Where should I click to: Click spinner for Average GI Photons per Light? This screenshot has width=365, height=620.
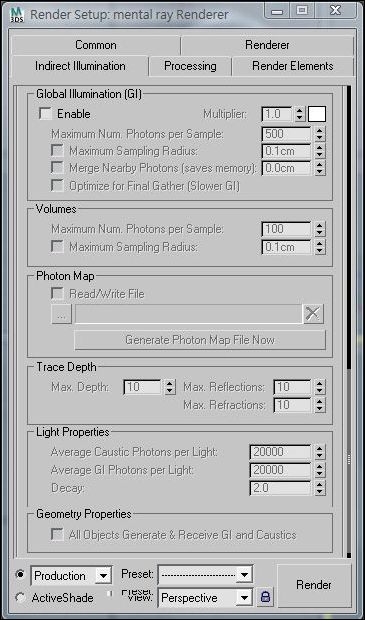320,471
